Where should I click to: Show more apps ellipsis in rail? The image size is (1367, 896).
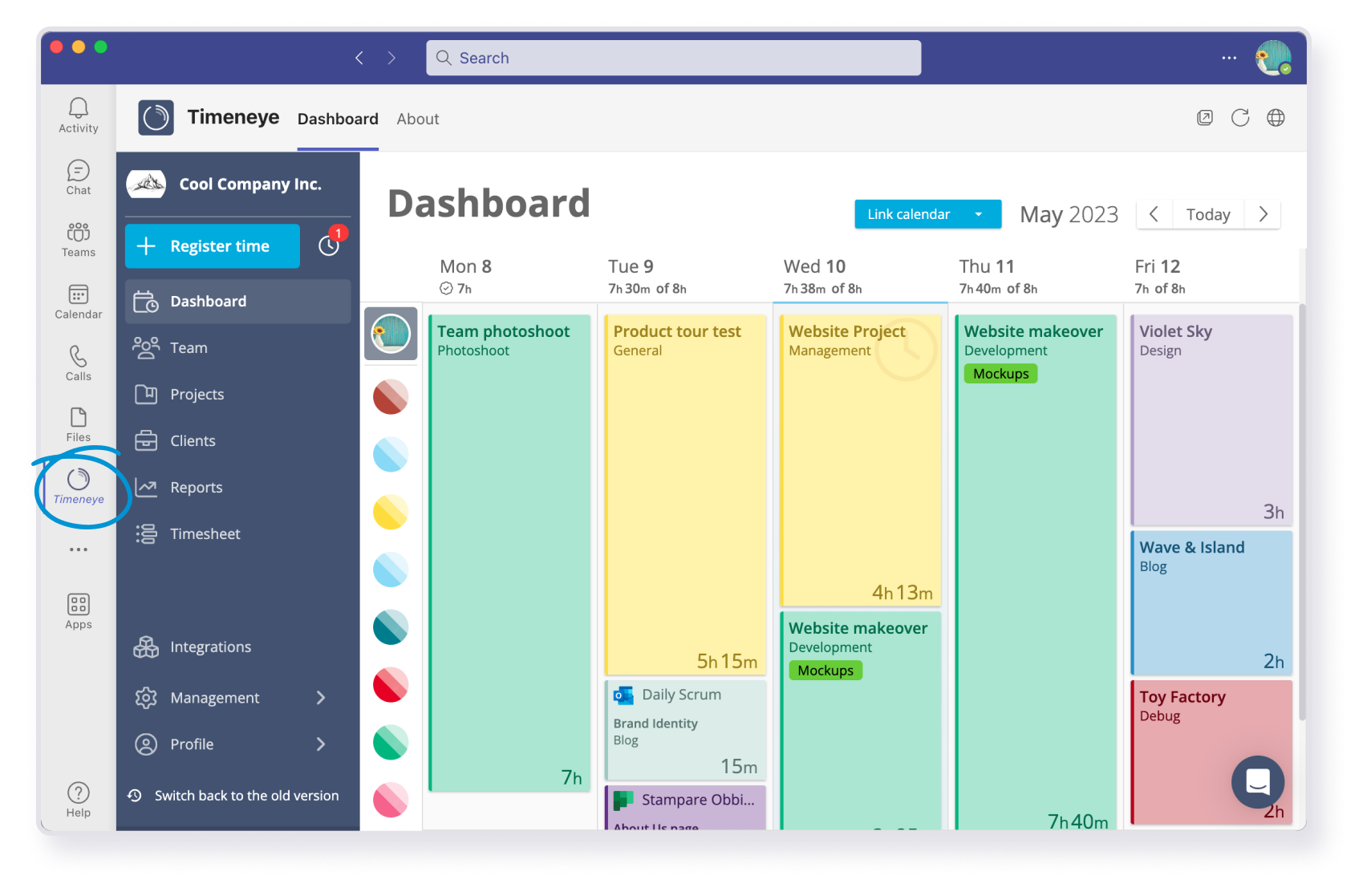pos(79,549)
